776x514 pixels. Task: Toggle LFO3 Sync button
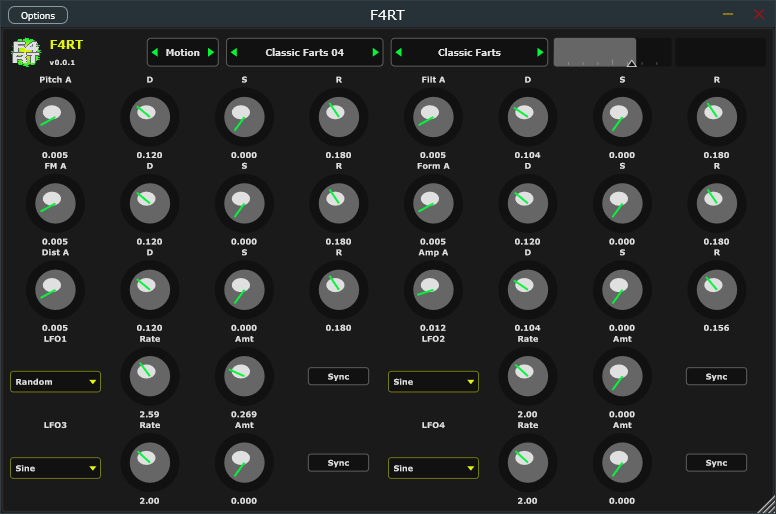click(x=339, y=463)
